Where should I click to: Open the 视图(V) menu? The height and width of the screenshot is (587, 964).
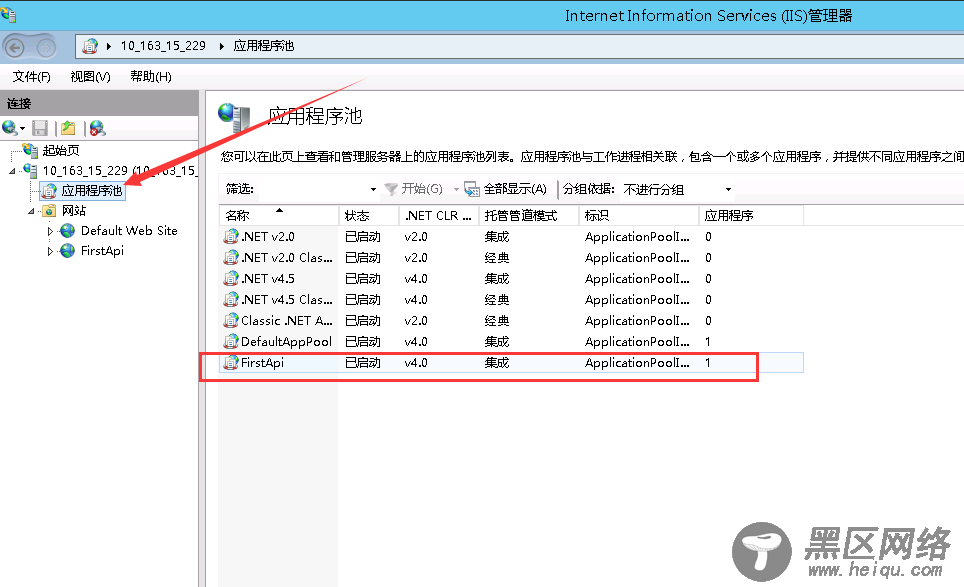(90, 76)
